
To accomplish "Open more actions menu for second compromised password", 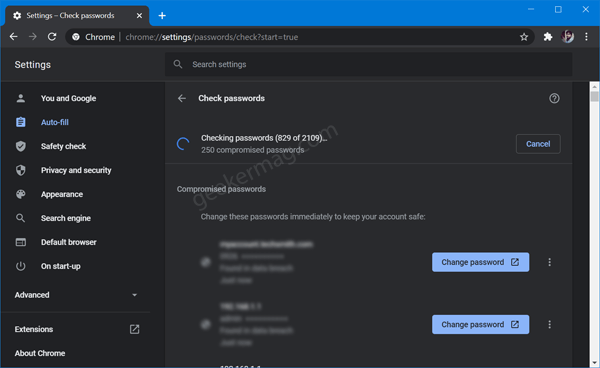I will point(549,324).
